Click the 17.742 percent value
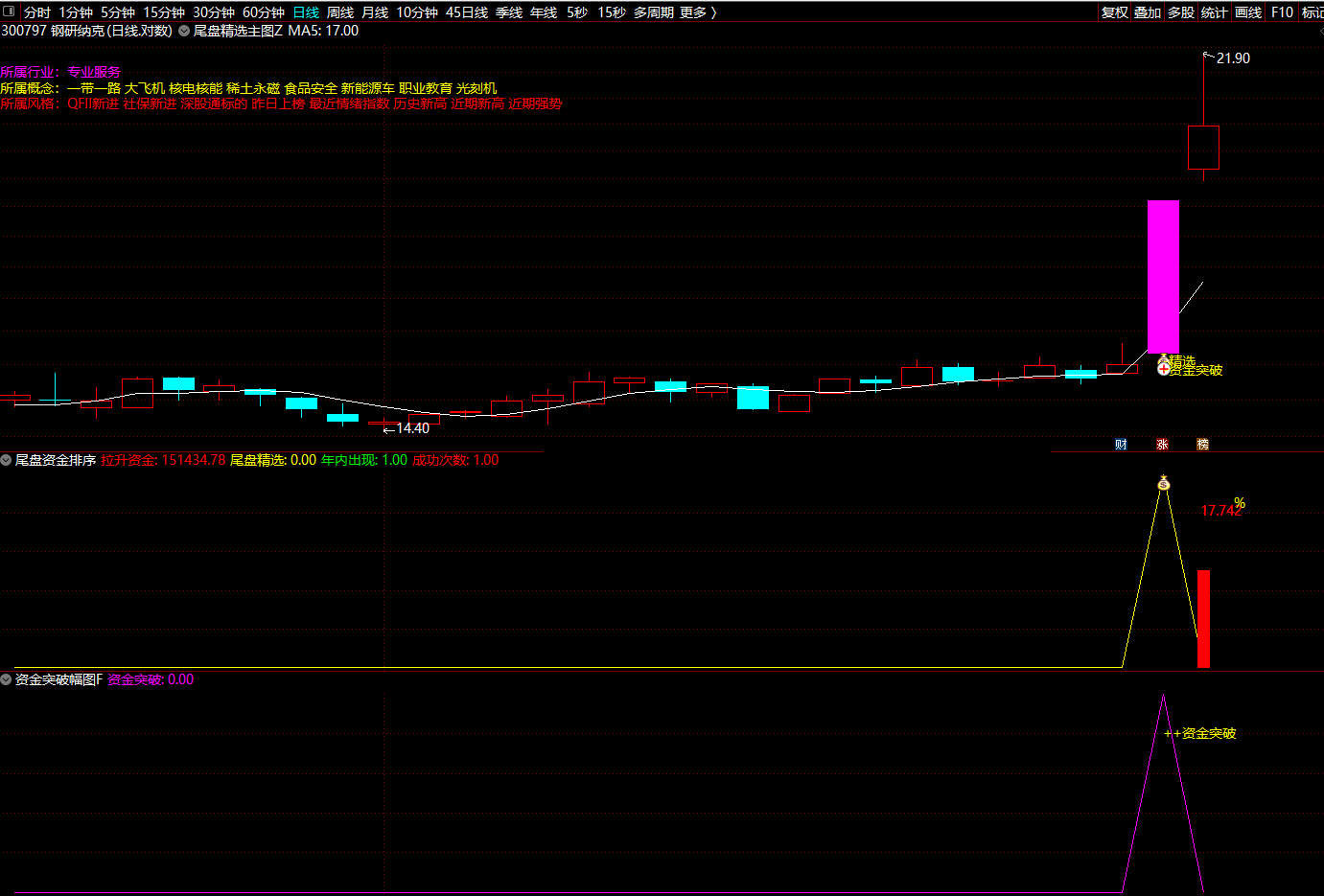 [x=1221, y=511]
